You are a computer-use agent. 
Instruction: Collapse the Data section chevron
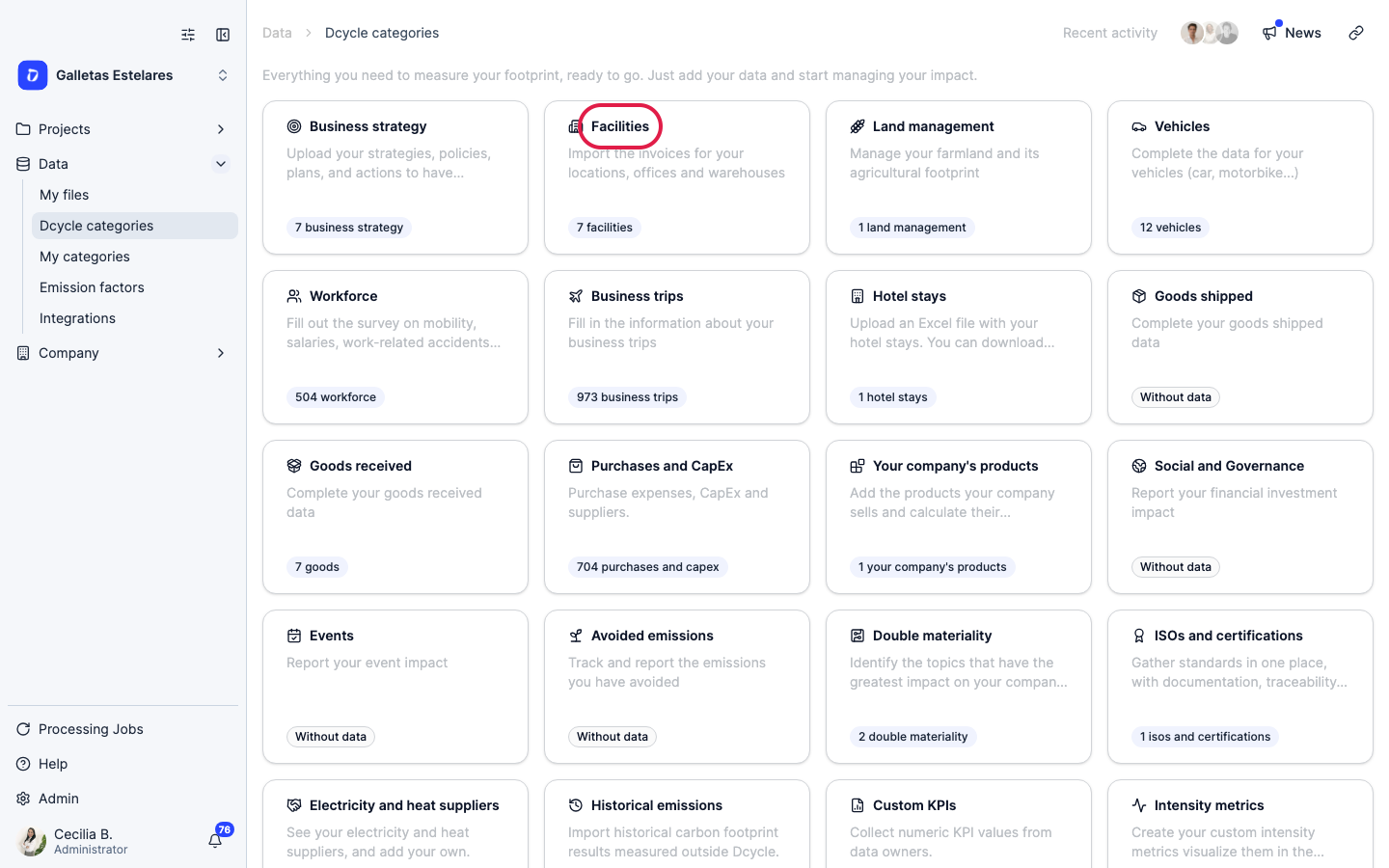[x=221, y=164]
